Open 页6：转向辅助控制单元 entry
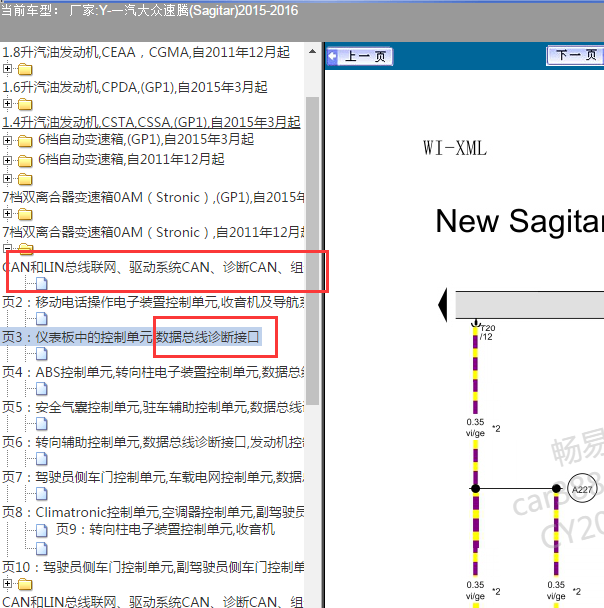Screen dimensions: 604x608 [x=153, y=442]
